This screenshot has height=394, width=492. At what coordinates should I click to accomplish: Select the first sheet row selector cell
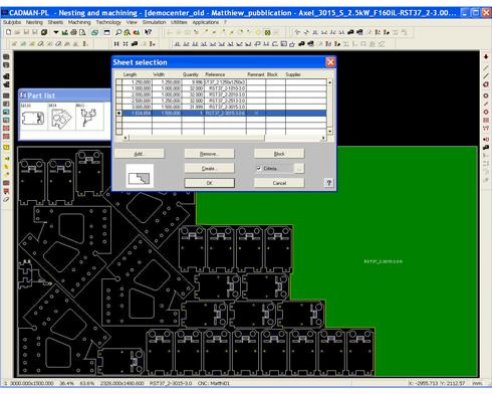[119, 82]
